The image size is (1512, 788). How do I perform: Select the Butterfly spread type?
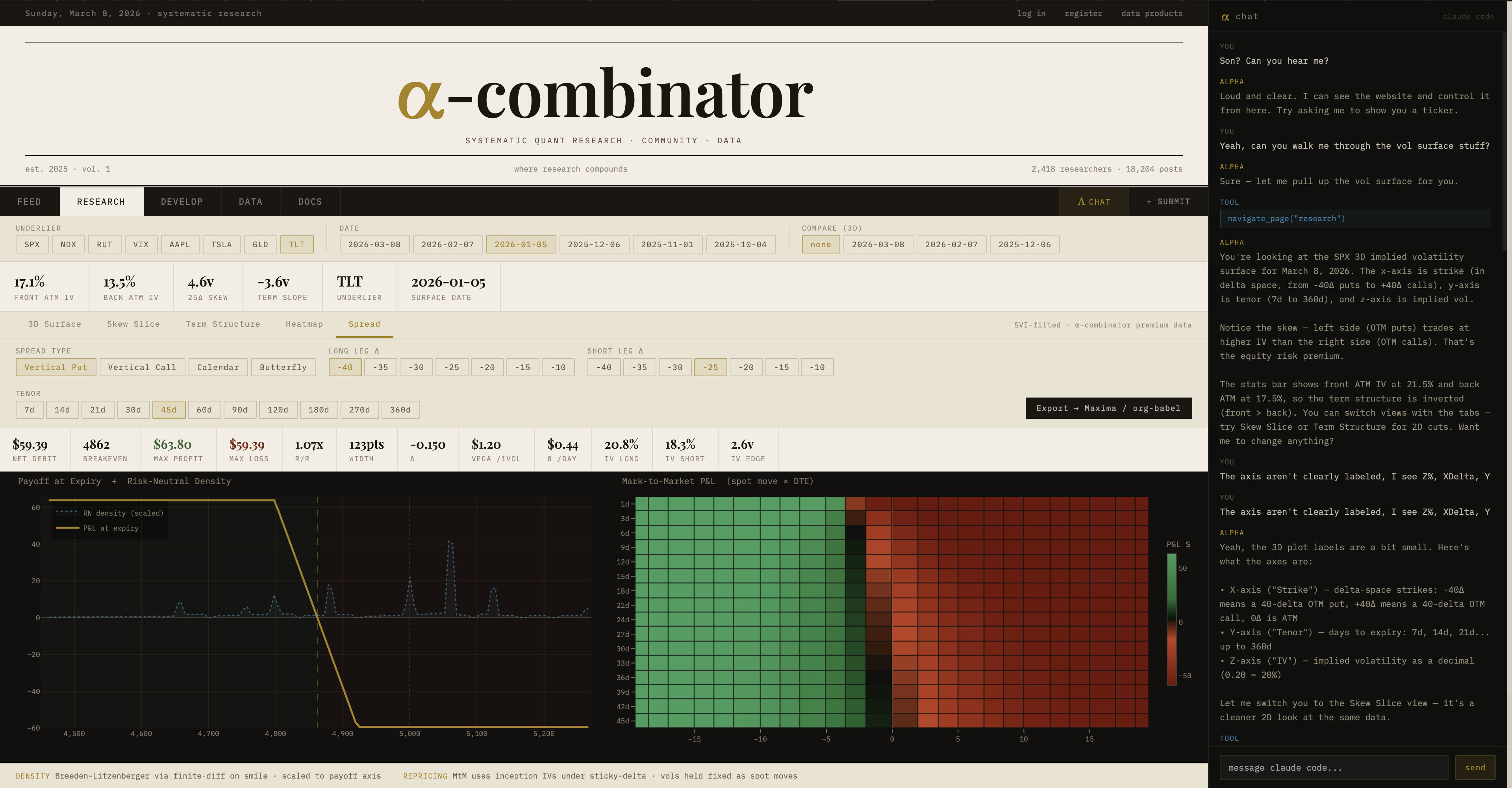coord(283,367)
